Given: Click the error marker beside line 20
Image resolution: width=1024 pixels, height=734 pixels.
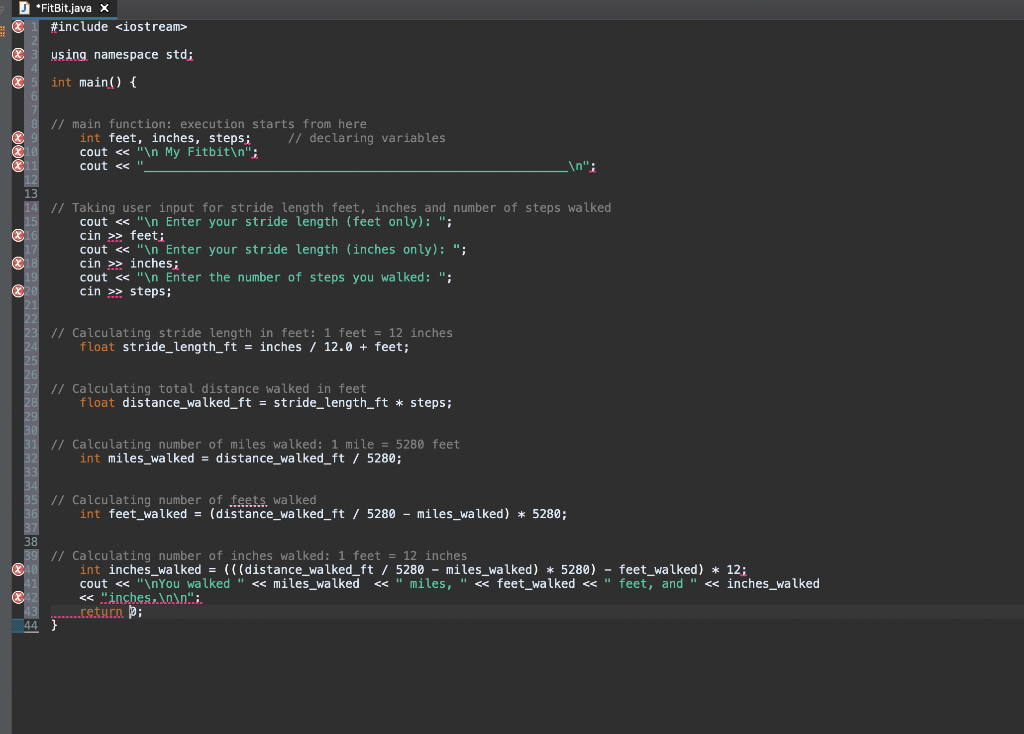Looking at the screenshot, I should (17, 291).
